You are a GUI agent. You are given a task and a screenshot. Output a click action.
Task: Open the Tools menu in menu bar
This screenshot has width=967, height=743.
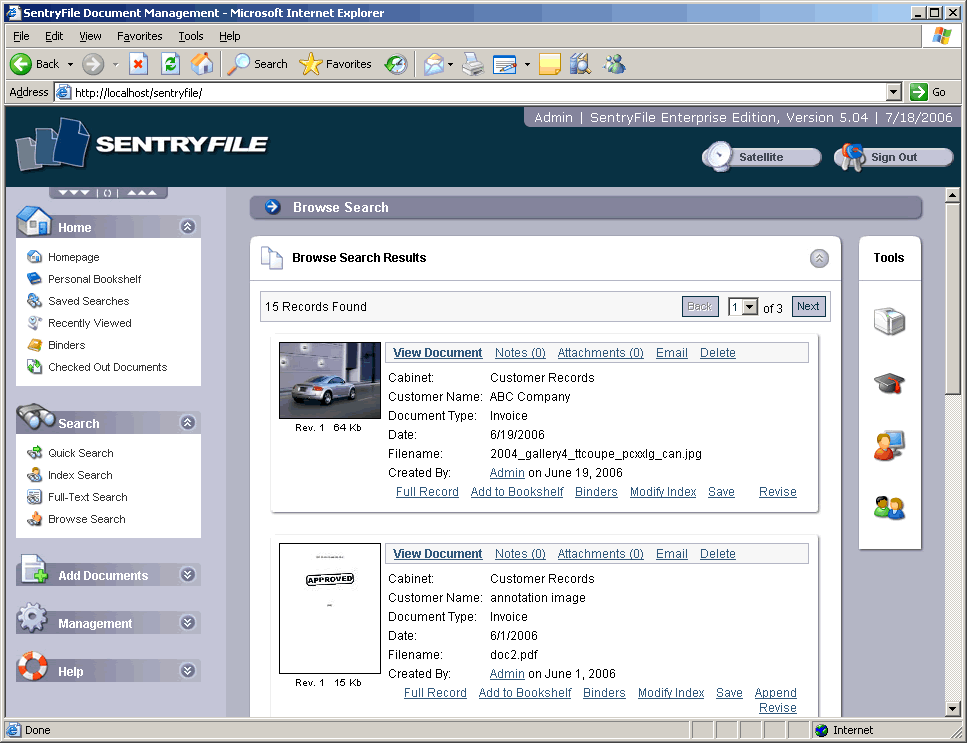click(x=190, y=36)
